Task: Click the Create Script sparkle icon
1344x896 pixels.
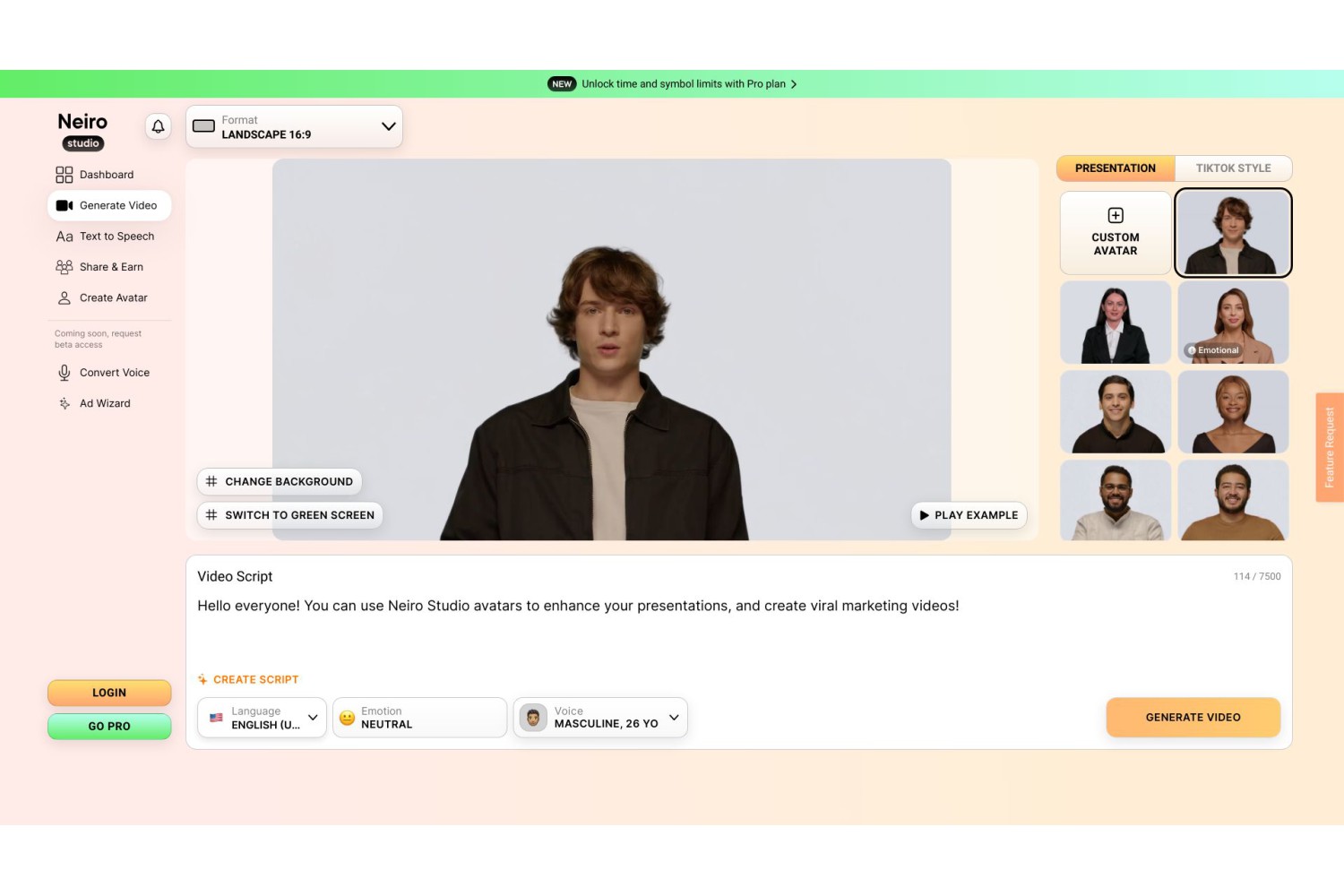Action: coord(202,679)
